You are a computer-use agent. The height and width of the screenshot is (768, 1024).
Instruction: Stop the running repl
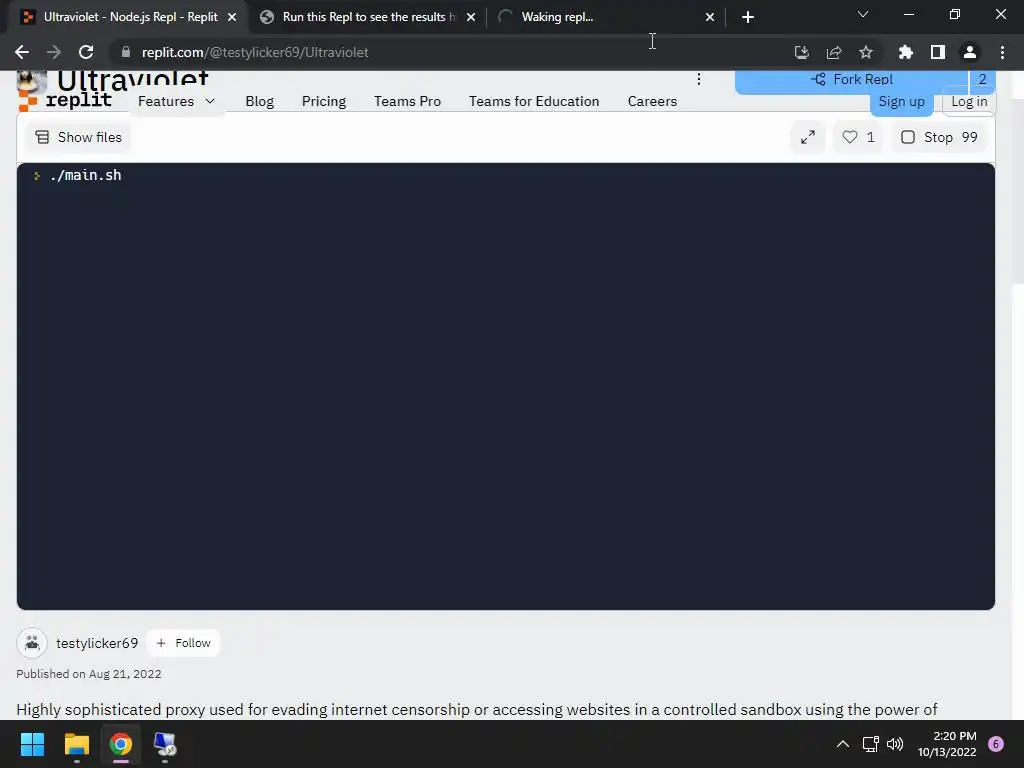point(939,137)
